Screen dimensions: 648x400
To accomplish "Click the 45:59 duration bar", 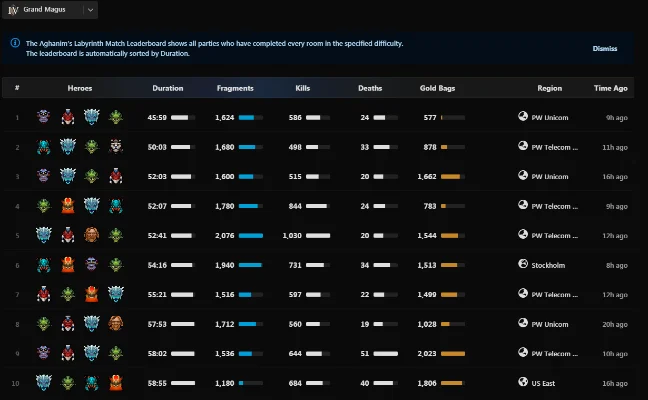I will click(183, 117).
